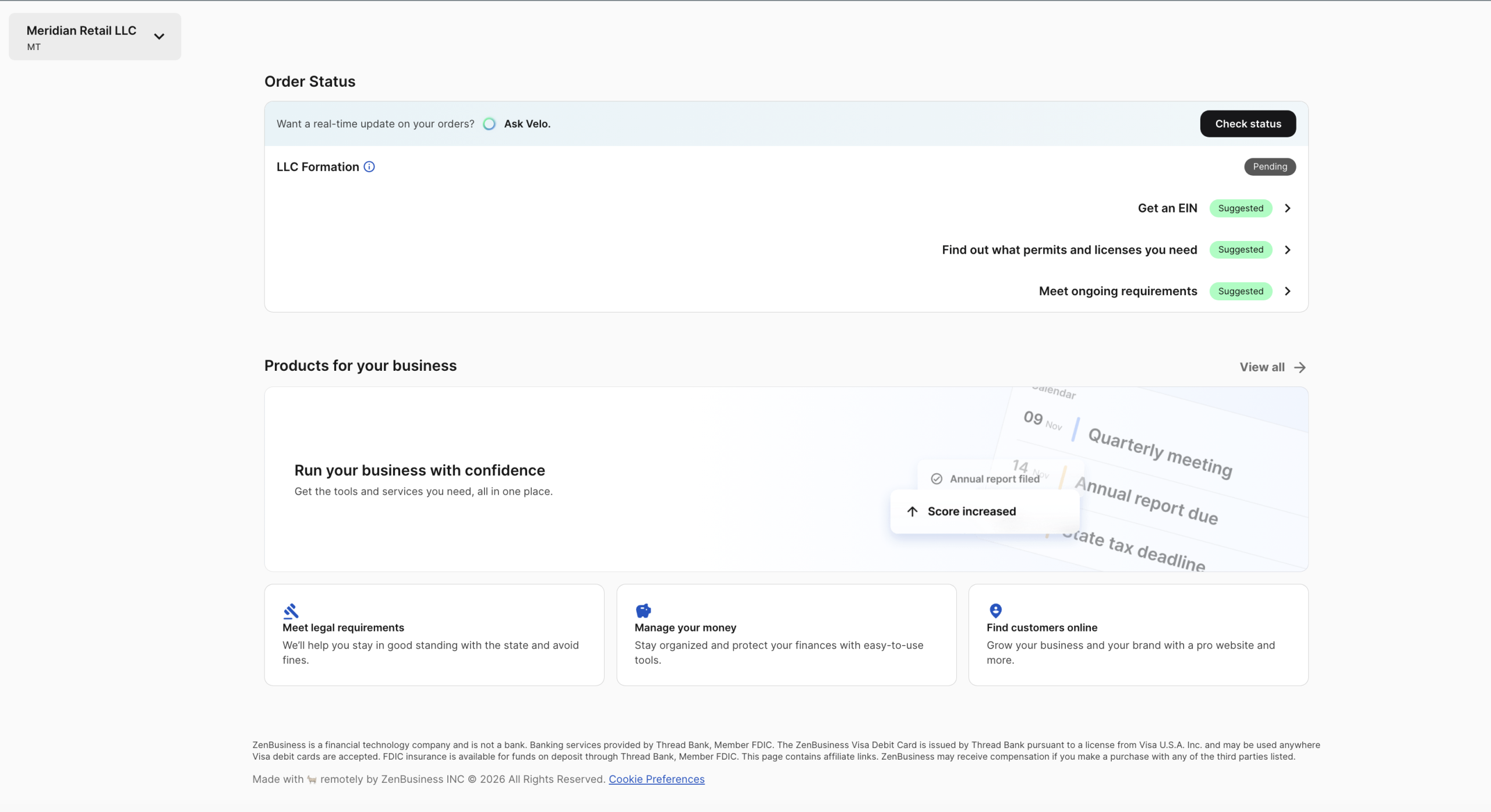Screen dimensions: 1491x812
Task: Click the piggy bank icon
Action: click(x=643, y=611)
